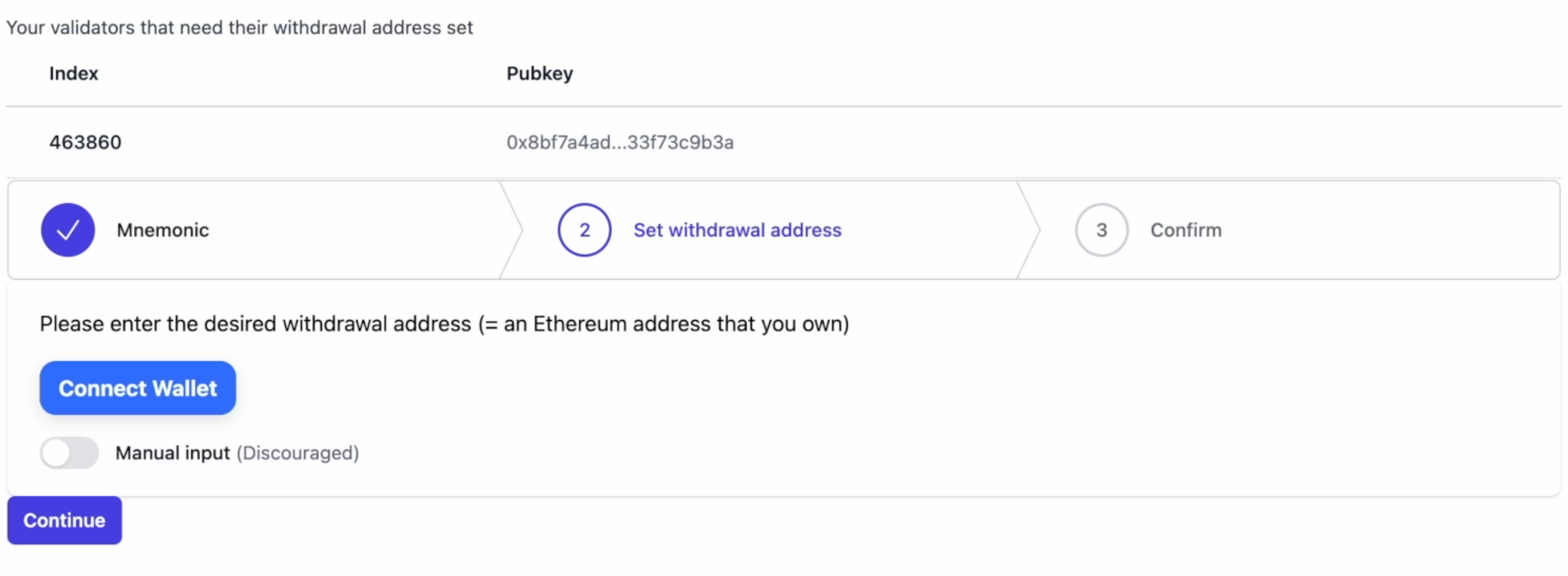
Task: Click the chevron divider before Confirm
Action: (1029, 230)
